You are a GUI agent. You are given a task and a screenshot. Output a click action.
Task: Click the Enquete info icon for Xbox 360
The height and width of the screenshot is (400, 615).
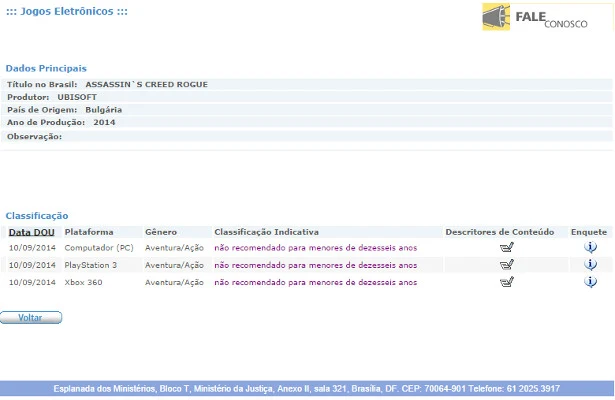point(590,282)
